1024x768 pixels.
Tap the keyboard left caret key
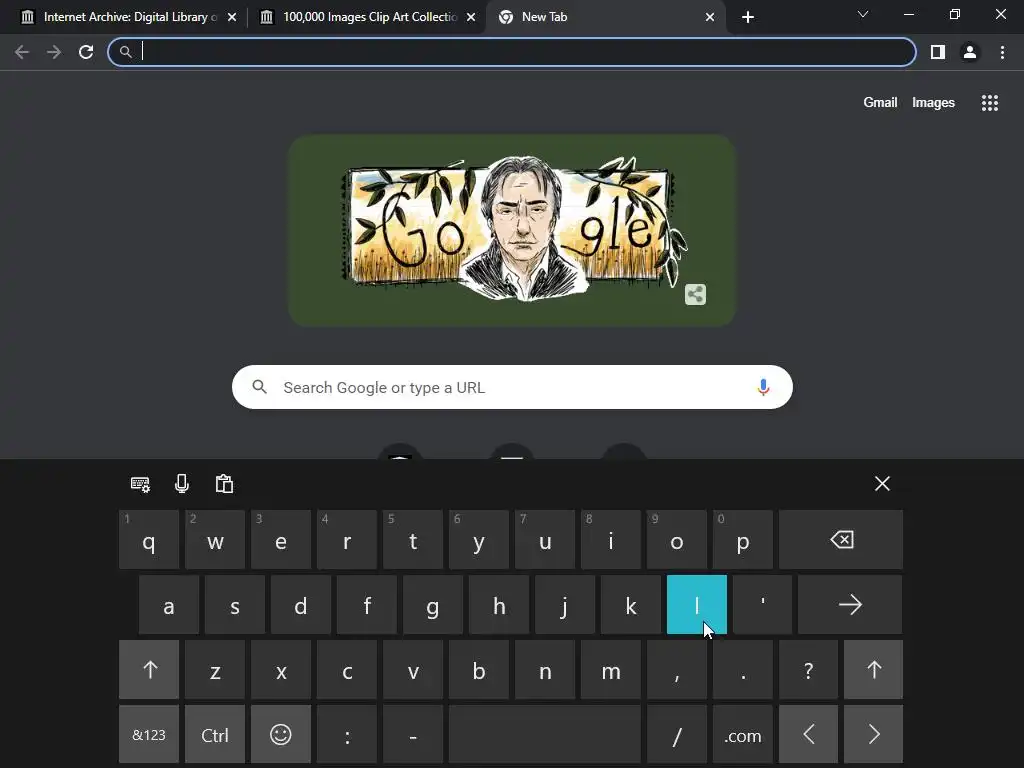[x=808, y=735]
